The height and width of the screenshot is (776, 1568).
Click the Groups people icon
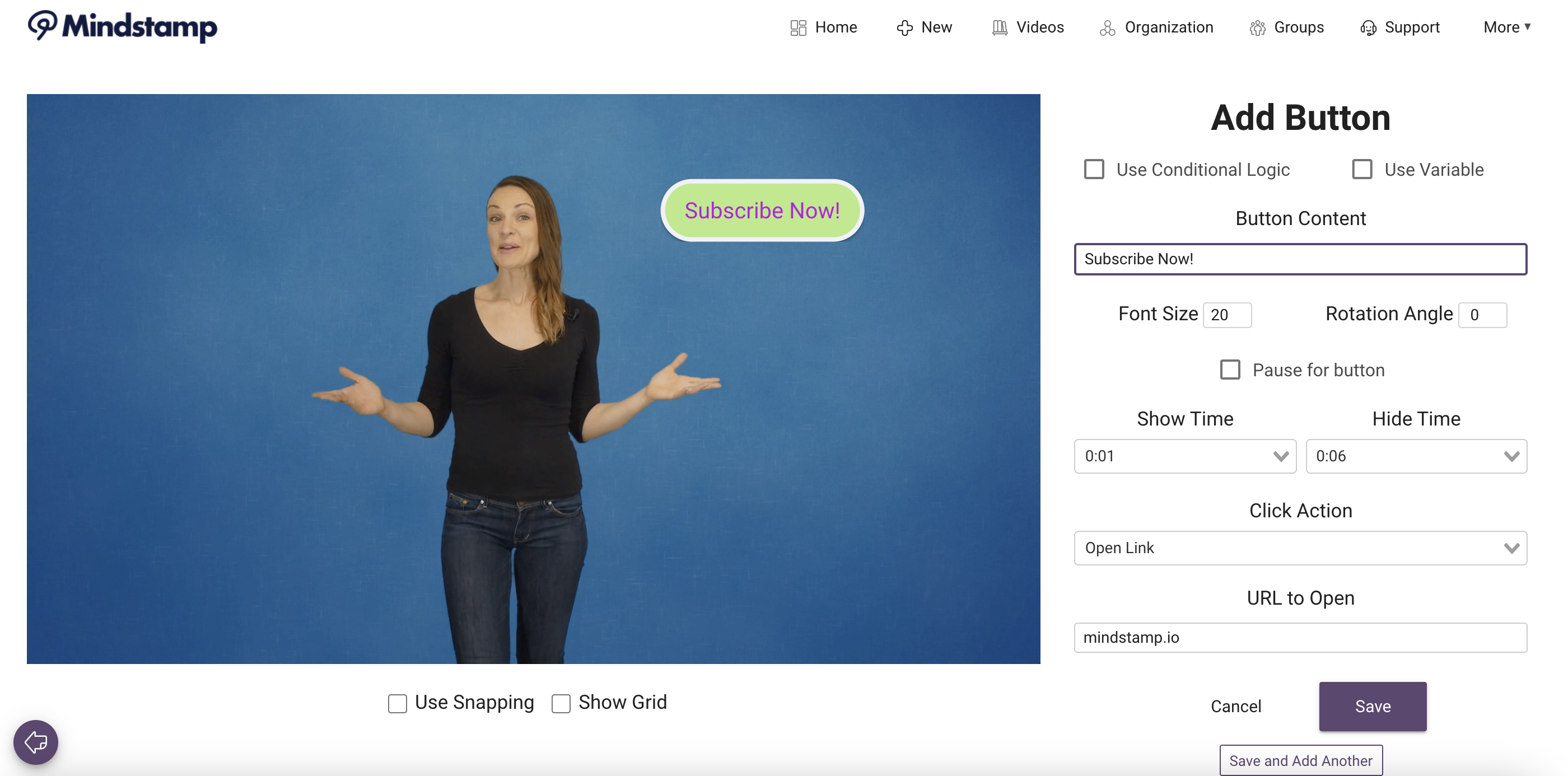click(x=1257, y=28)
